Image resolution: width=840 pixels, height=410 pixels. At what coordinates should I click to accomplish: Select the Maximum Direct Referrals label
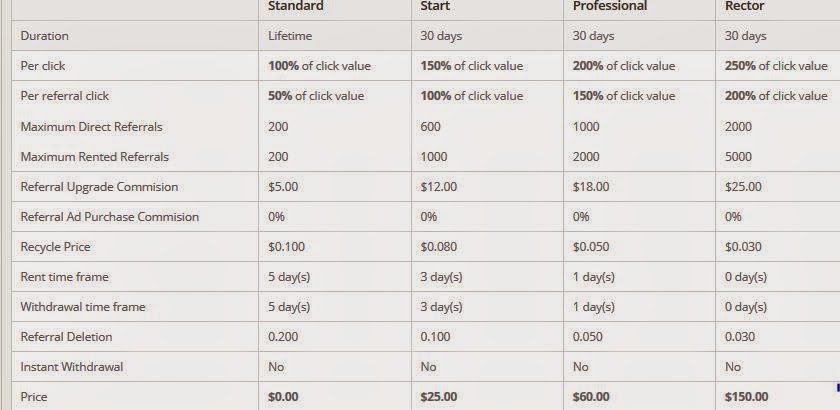coord(91,127)
